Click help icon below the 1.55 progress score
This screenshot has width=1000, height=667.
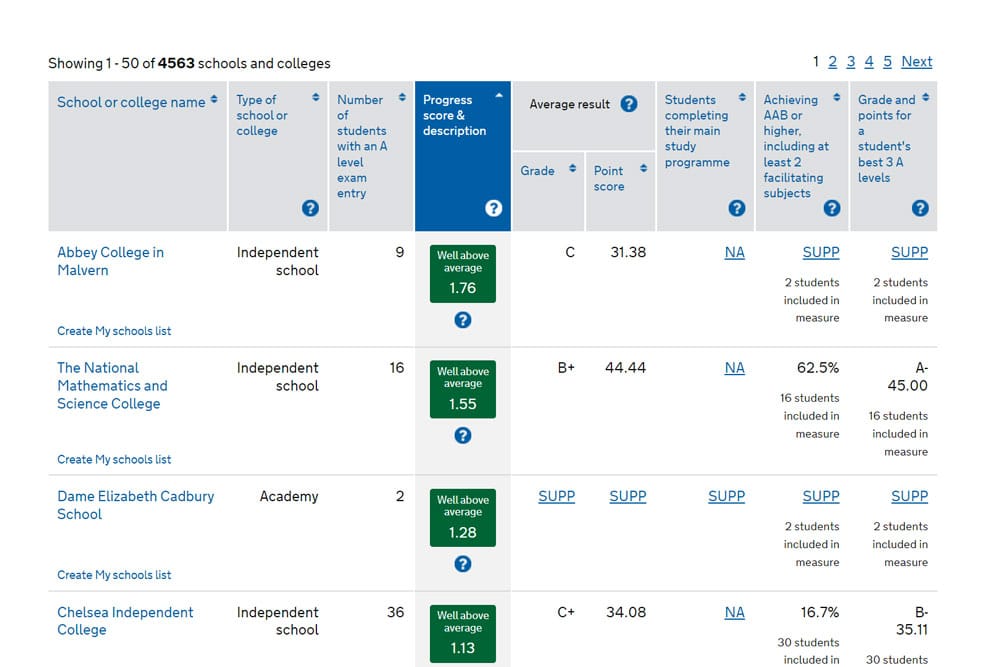click(462, 435)
